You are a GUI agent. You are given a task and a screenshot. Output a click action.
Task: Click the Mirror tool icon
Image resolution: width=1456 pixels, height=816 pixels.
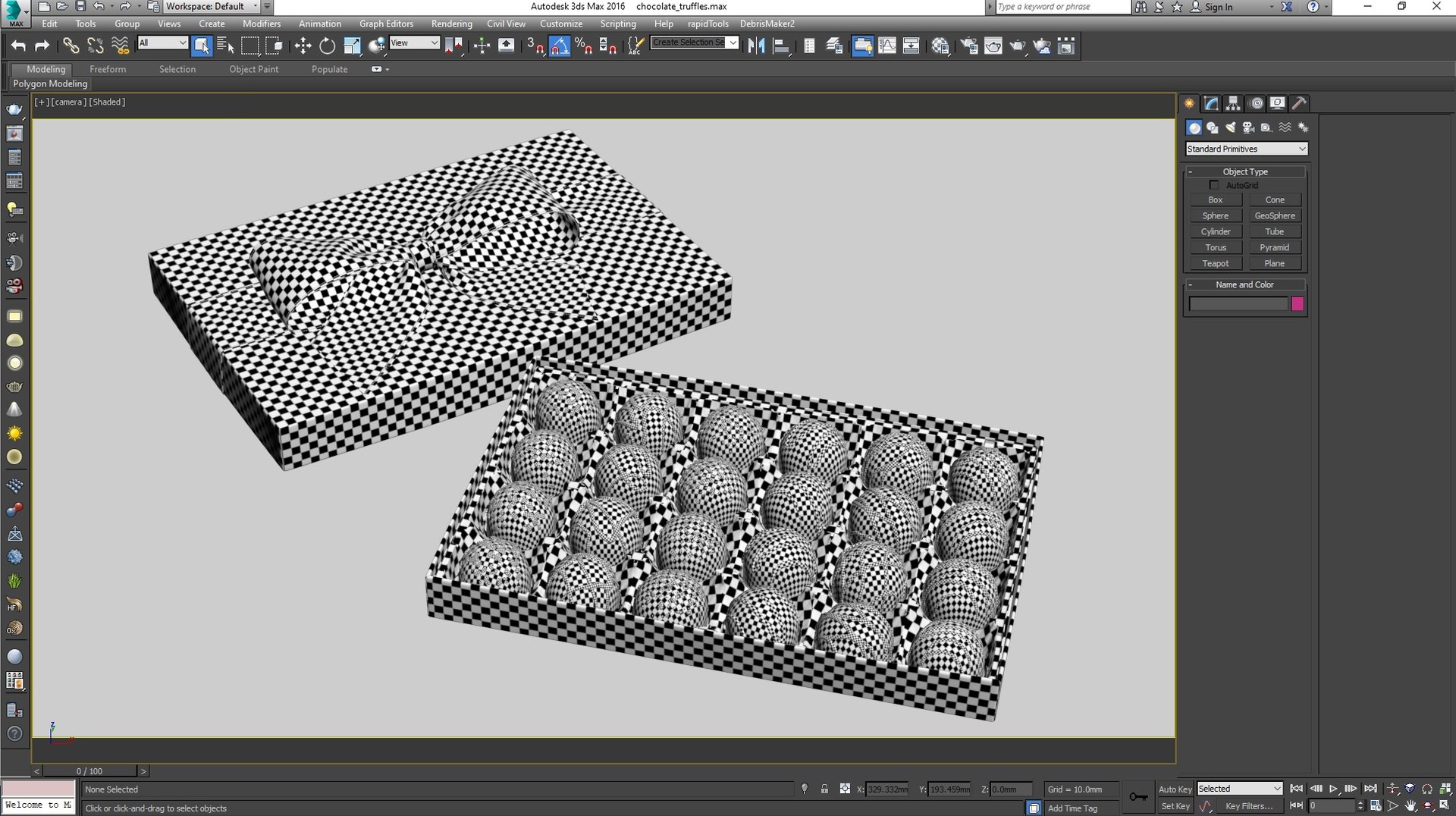pos(756,46)
